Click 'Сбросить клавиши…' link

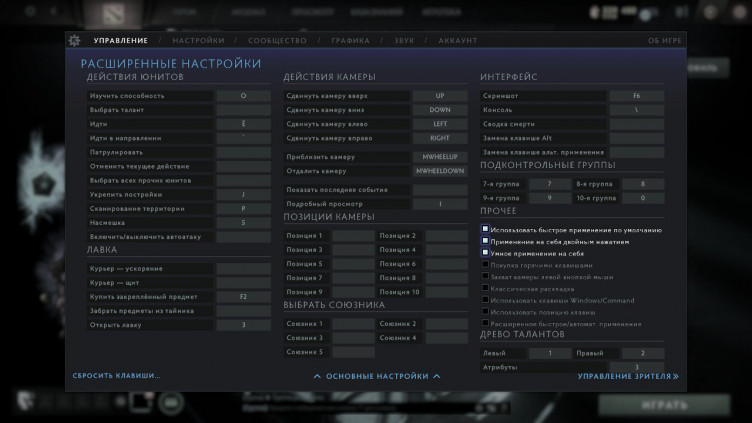tap(116, 376)
